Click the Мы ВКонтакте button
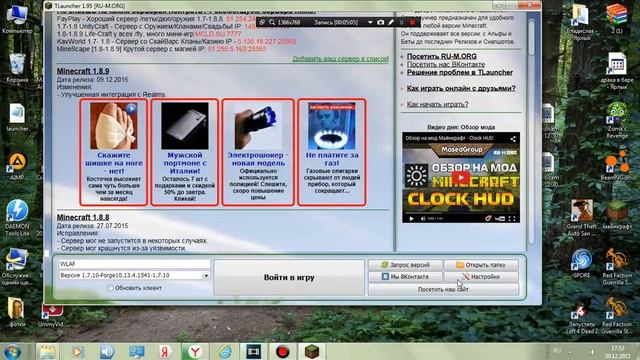 point(405,277)
